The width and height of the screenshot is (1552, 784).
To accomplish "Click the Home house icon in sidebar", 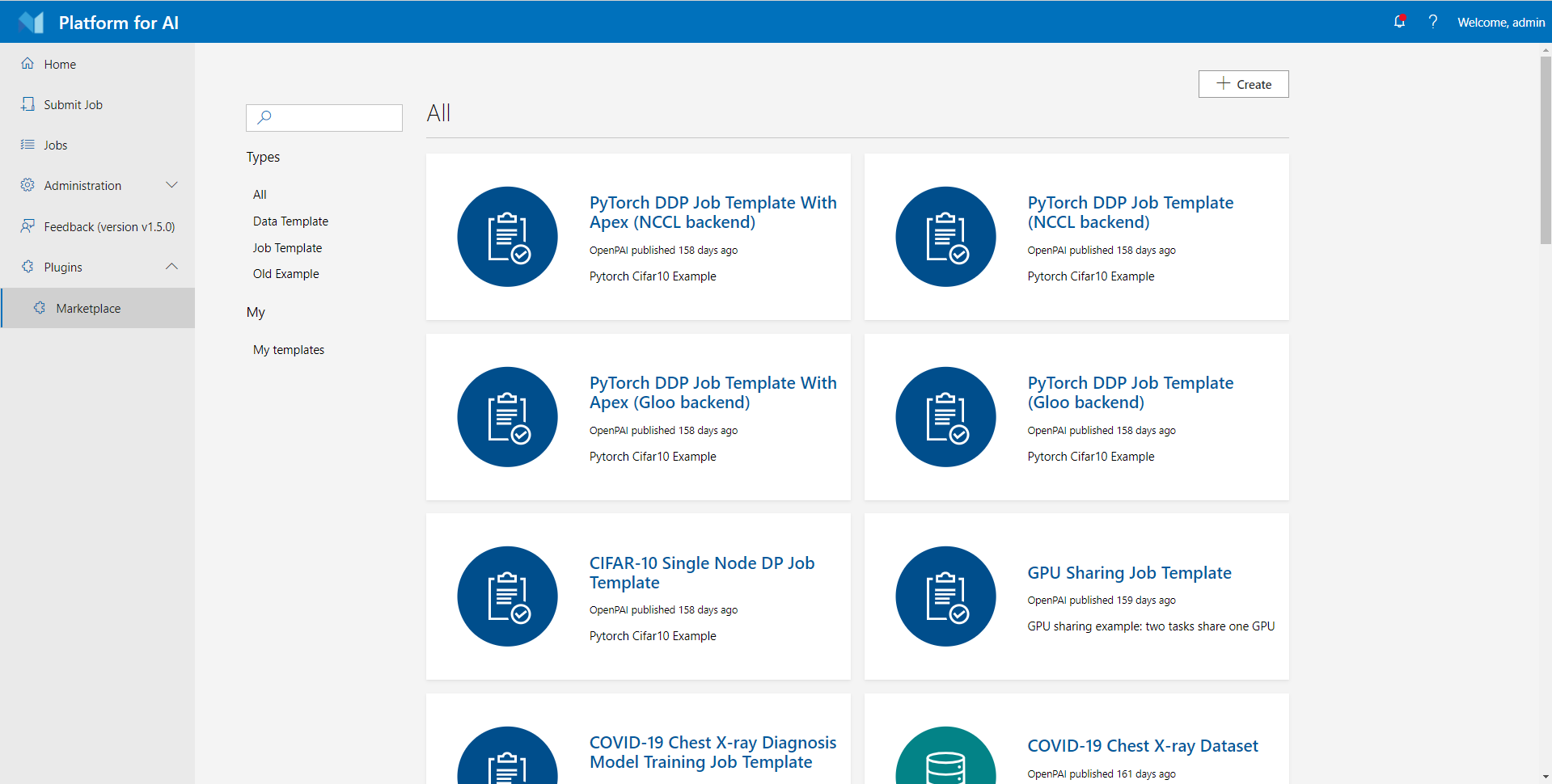I will point(27,64).
